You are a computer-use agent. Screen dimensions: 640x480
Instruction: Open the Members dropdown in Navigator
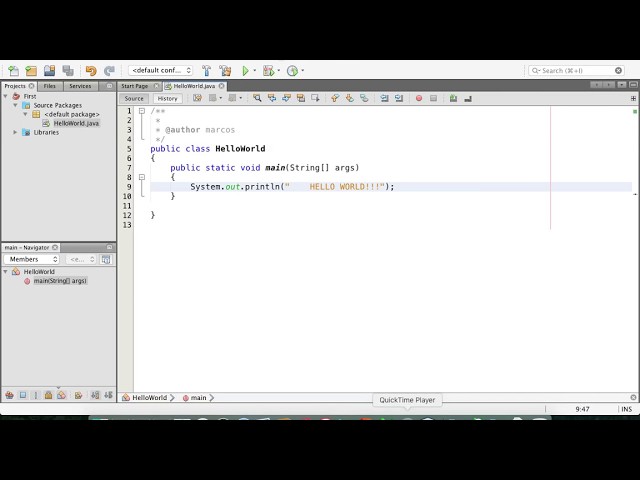[x=32, y=259]
